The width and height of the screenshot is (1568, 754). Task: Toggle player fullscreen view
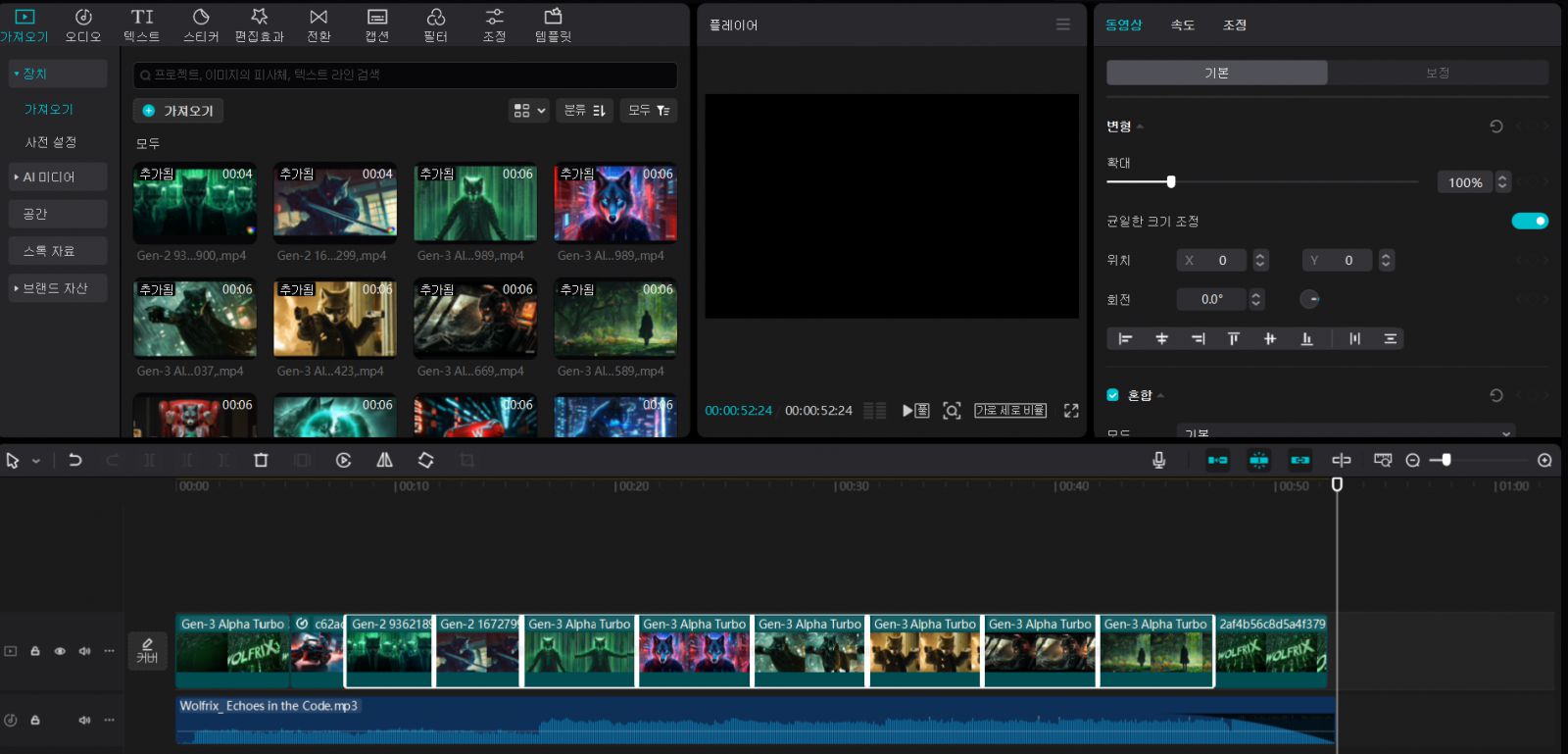[1071, 411]
